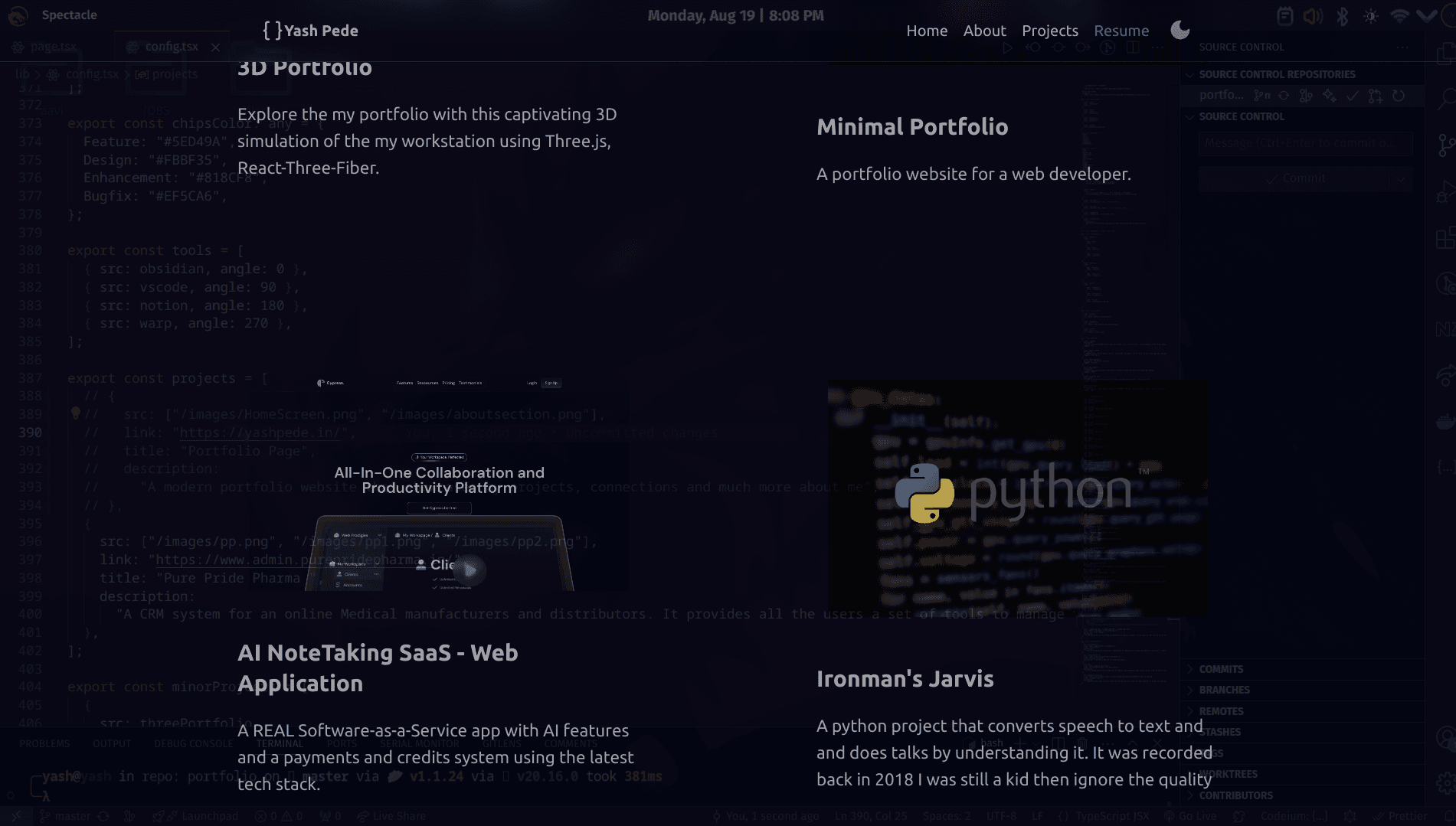The image size is (1456, 826).
Task: Click the volume icon in system tray
Action: click(1313, 16)
